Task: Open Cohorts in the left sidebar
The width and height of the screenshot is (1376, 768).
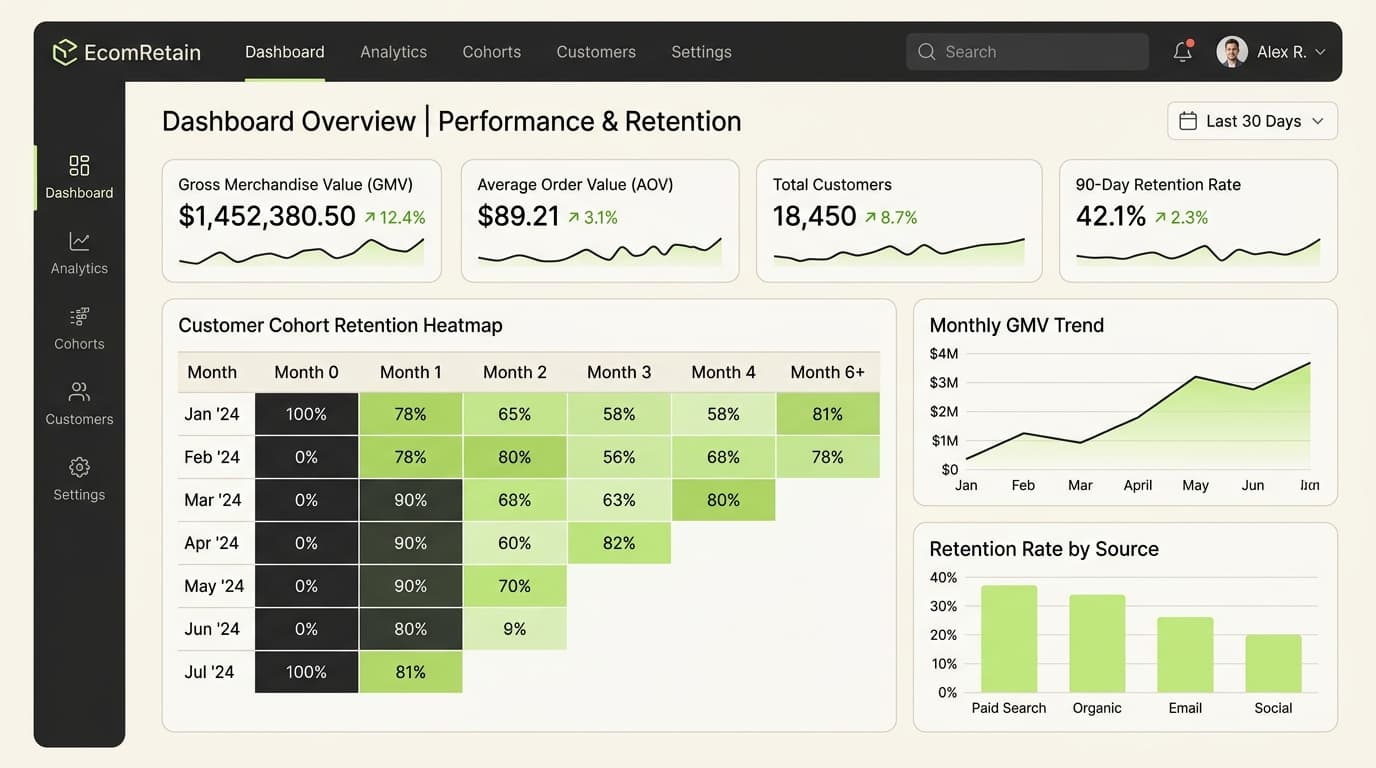Action: point(79,329)
